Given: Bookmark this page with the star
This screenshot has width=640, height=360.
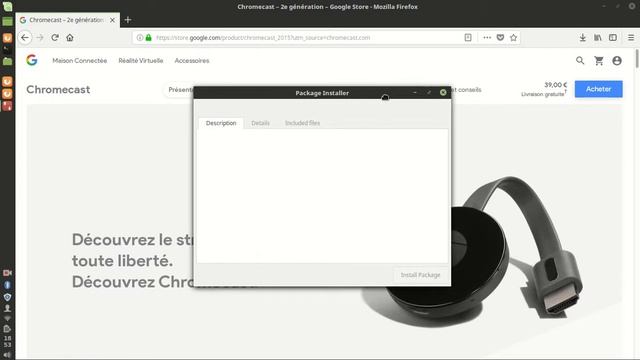Looking at the screenshot, I should (513, 38).
